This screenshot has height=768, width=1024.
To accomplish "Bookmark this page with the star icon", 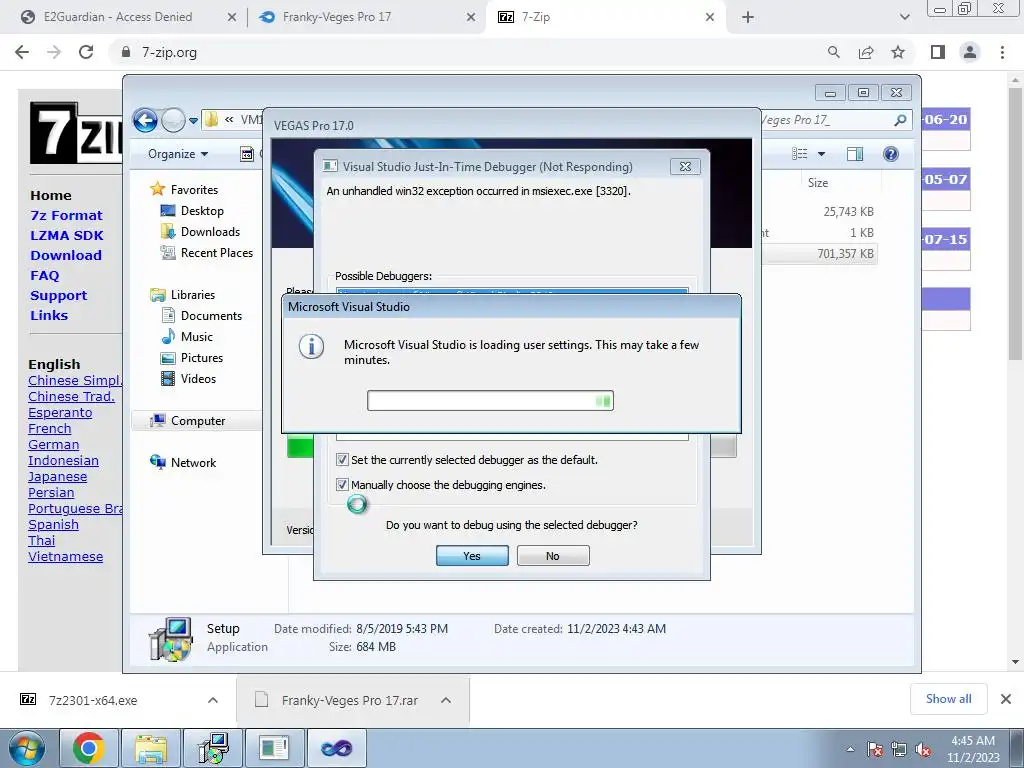I will tap(898, 52).
